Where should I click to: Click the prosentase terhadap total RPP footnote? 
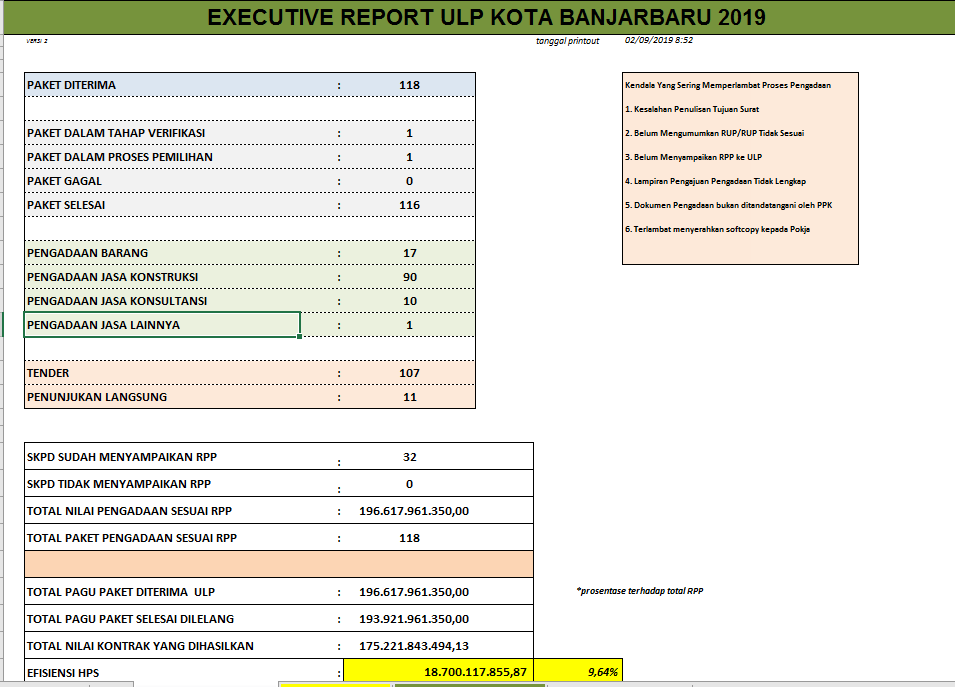(640, 591)
